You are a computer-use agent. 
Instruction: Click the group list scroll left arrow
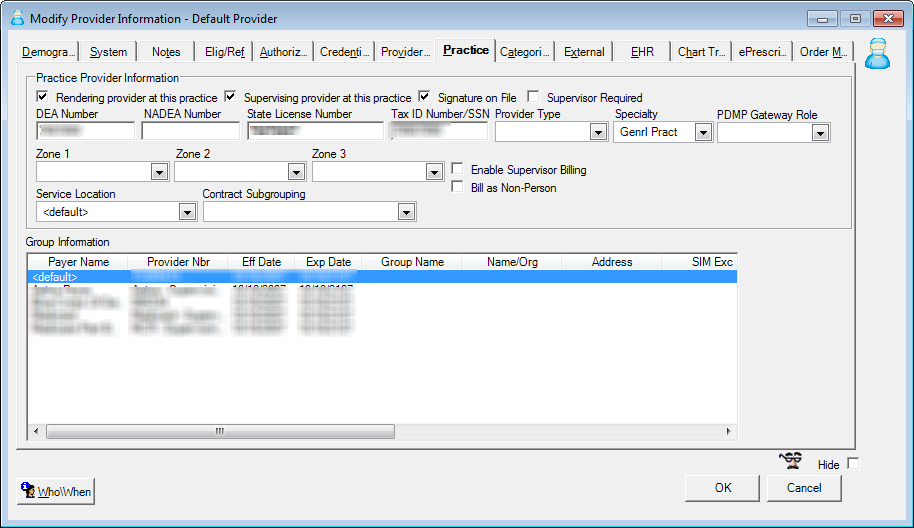[x=36, y=431]
